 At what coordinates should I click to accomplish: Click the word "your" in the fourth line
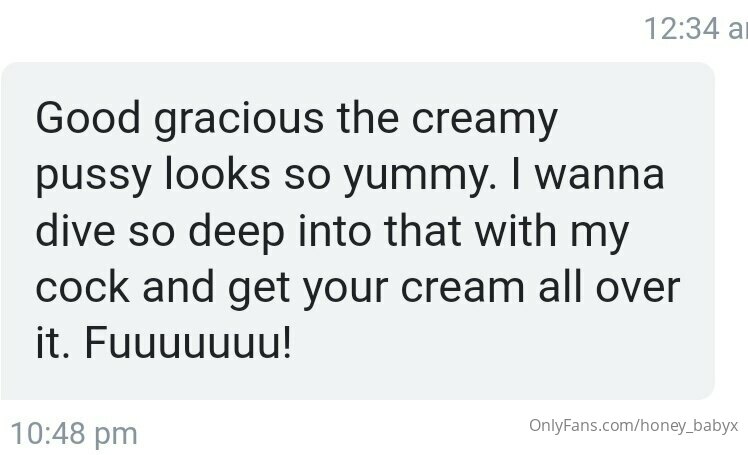345,290
